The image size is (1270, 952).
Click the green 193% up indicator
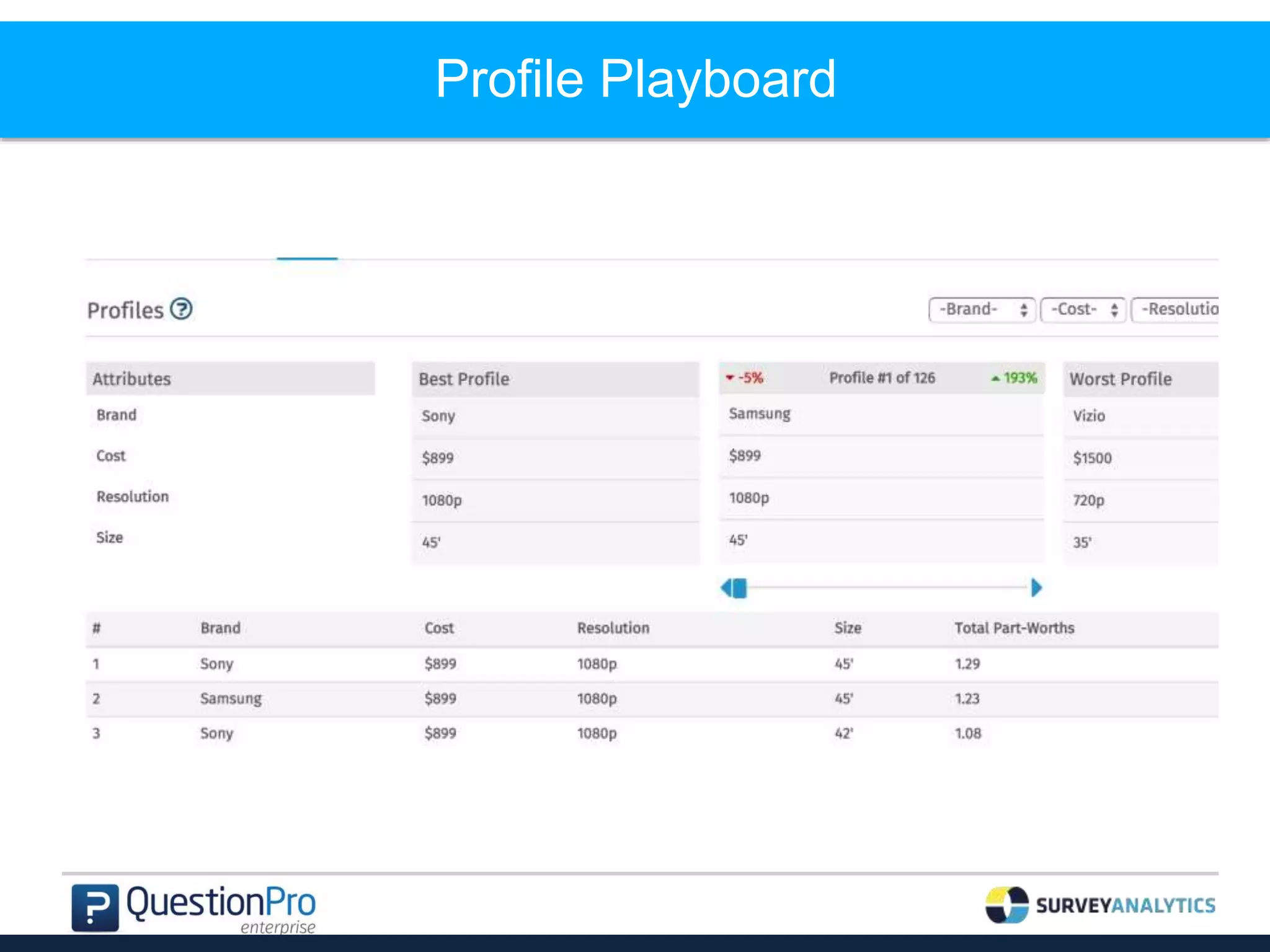click(x=1014, y=377)
